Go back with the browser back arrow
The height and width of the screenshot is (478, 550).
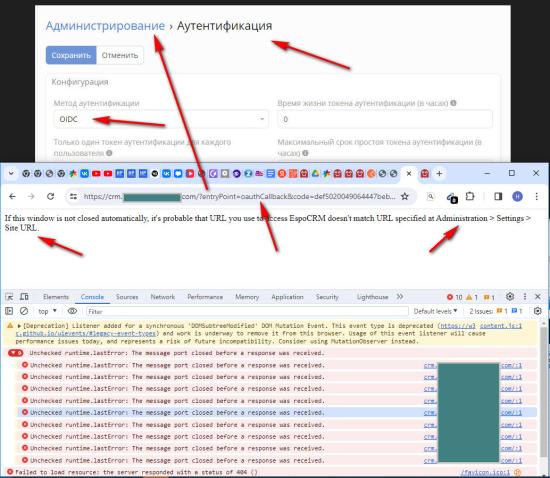click(12, 196)
